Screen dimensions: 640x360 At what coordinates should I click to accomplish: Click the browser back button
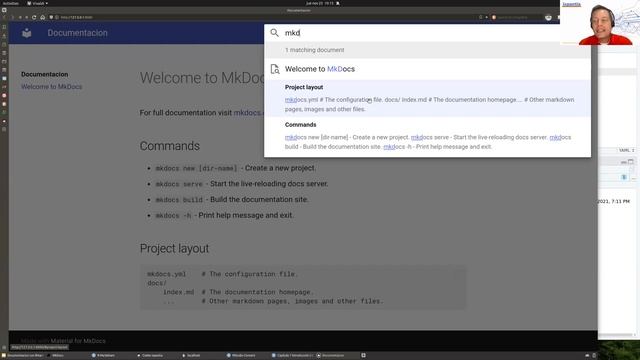4,18
